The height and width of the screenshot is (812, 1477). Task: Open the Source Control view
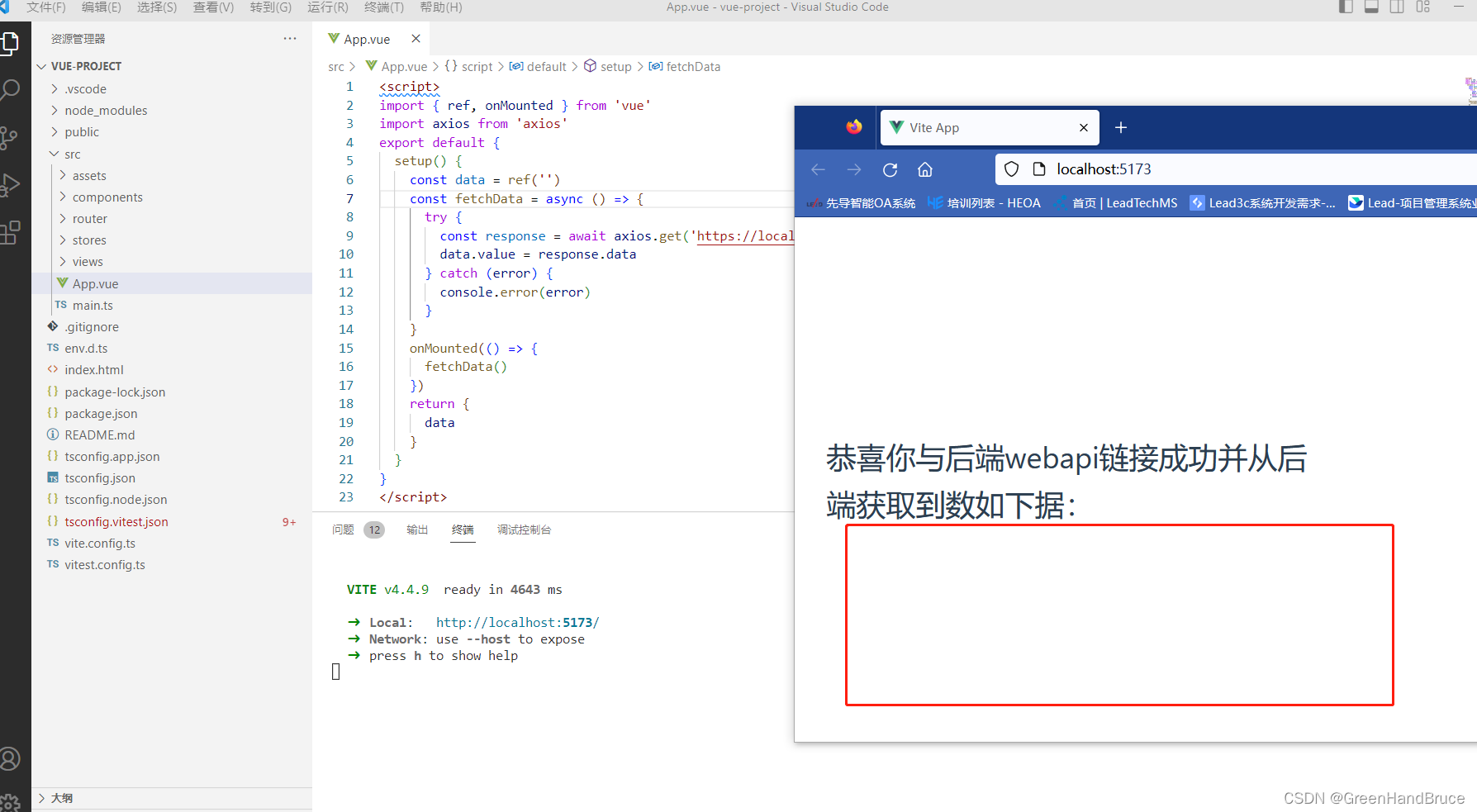(x=9, y=137)
